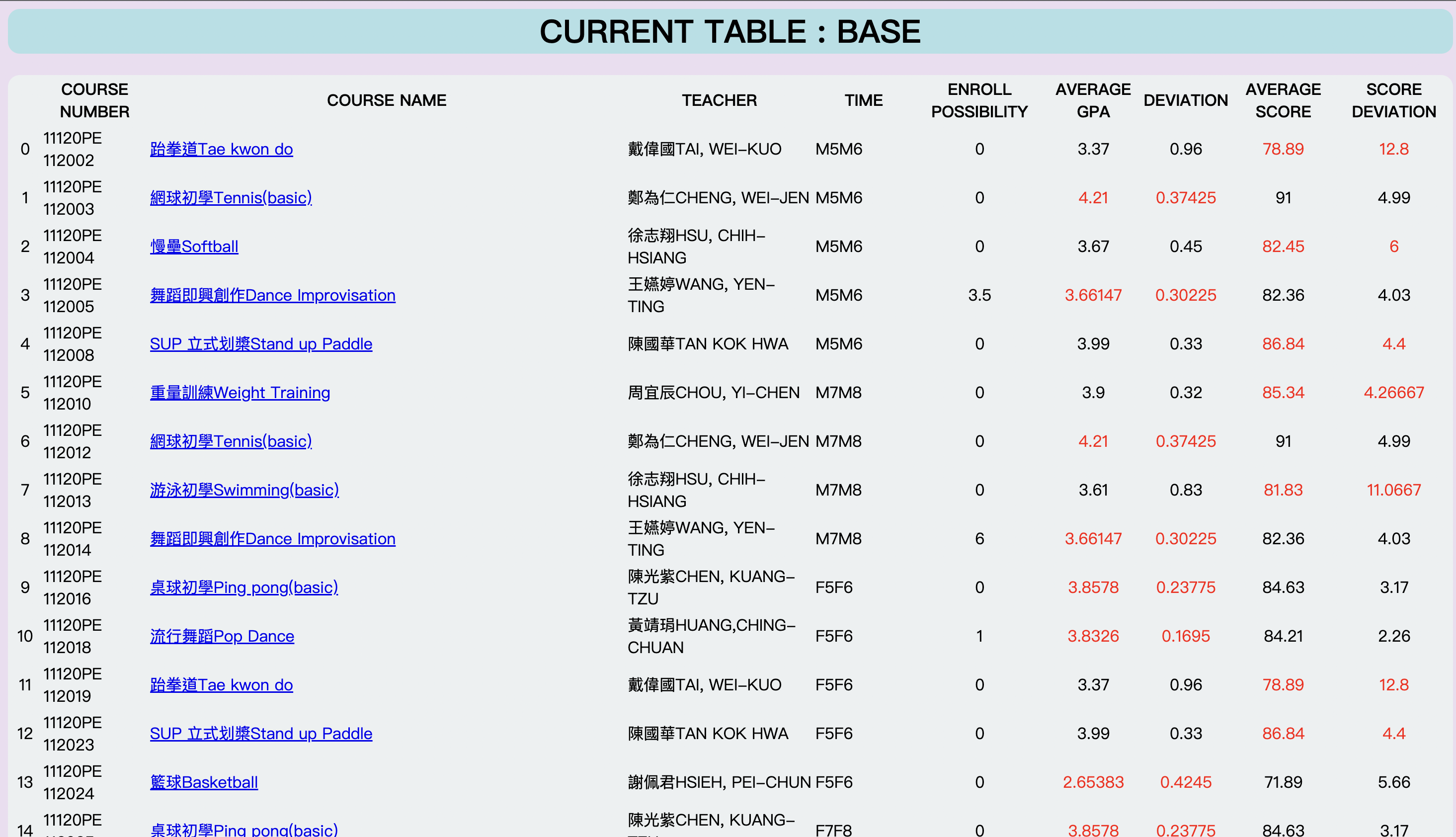Click score deviation 5.66 in Basketball row

1394,782
